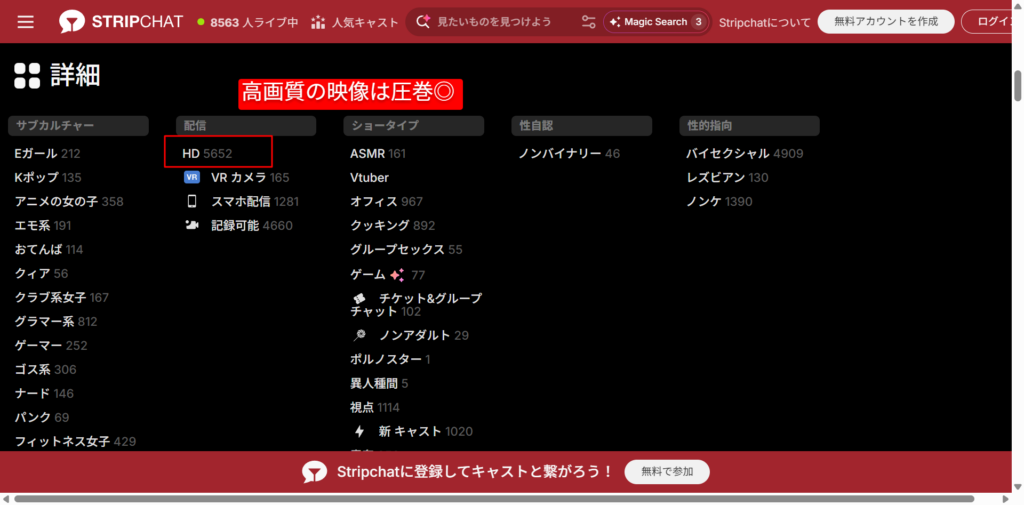
Task: Open the HD streams category
Action: click(207, 154)
